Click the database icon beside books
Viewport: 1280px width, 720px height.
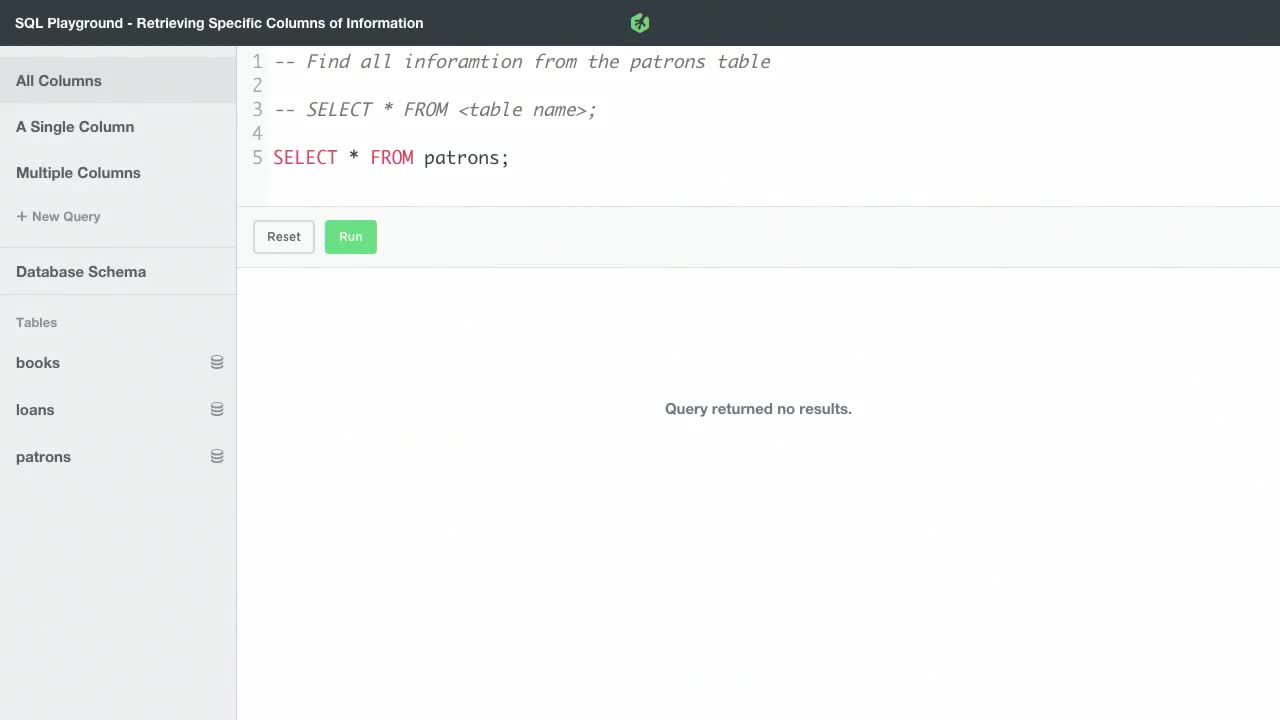(x=217, y=362)
